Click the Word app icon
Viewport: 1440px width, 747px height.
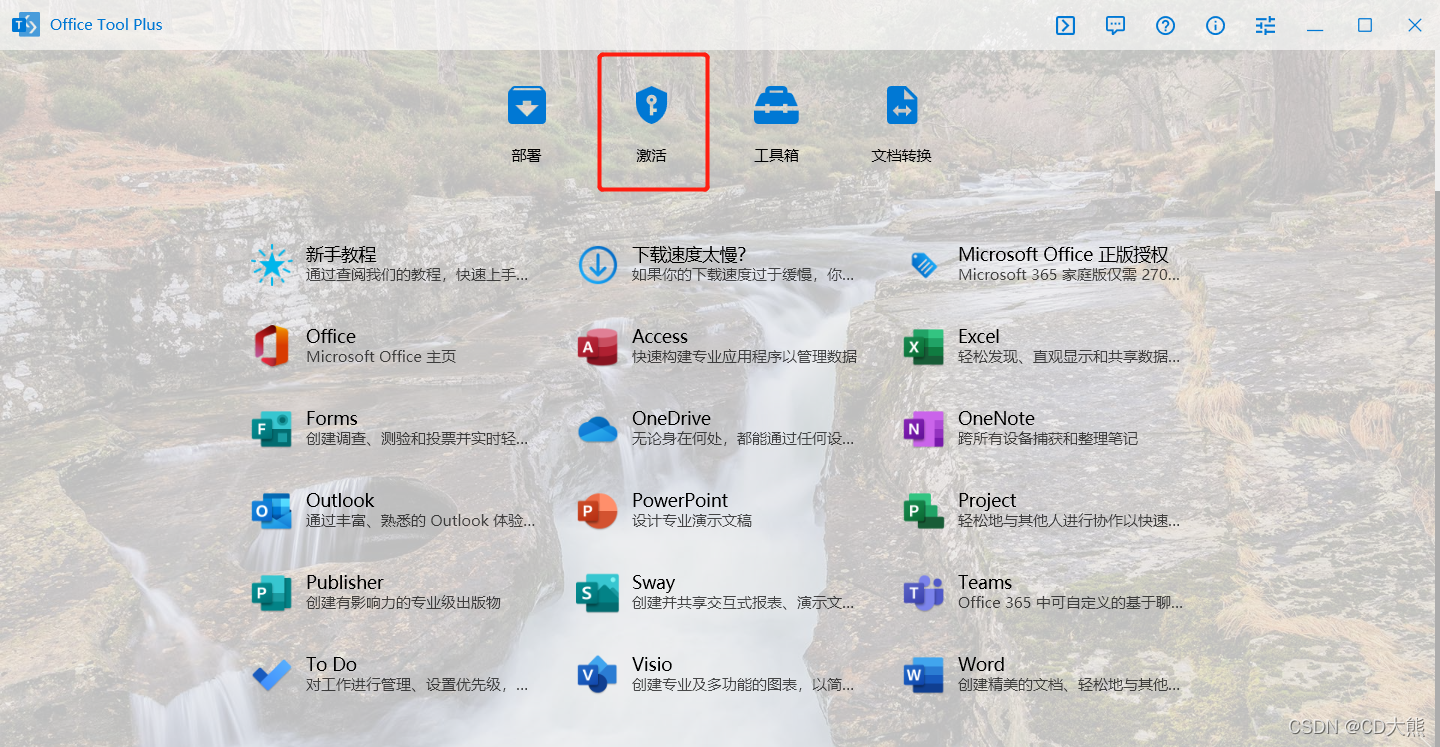924,675
